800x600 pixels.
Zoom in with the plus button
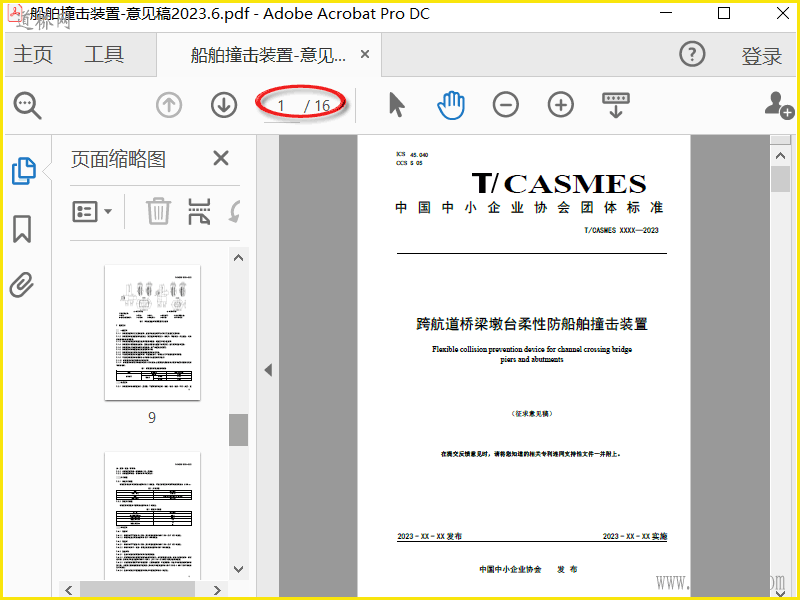click(x=561, y=105)
